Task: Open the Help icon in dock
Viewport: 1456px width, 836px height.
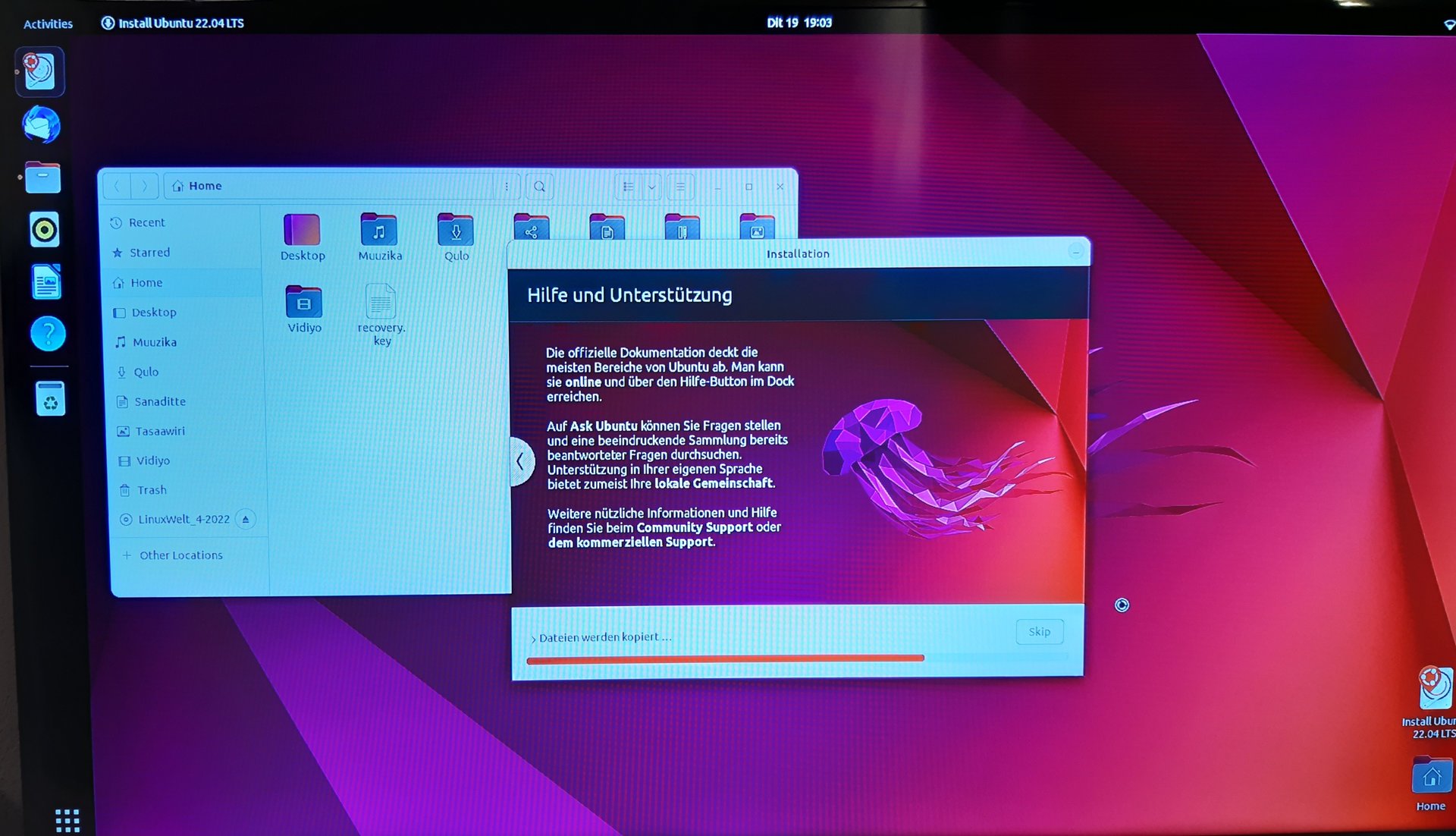Action: [x=48, y=334]
